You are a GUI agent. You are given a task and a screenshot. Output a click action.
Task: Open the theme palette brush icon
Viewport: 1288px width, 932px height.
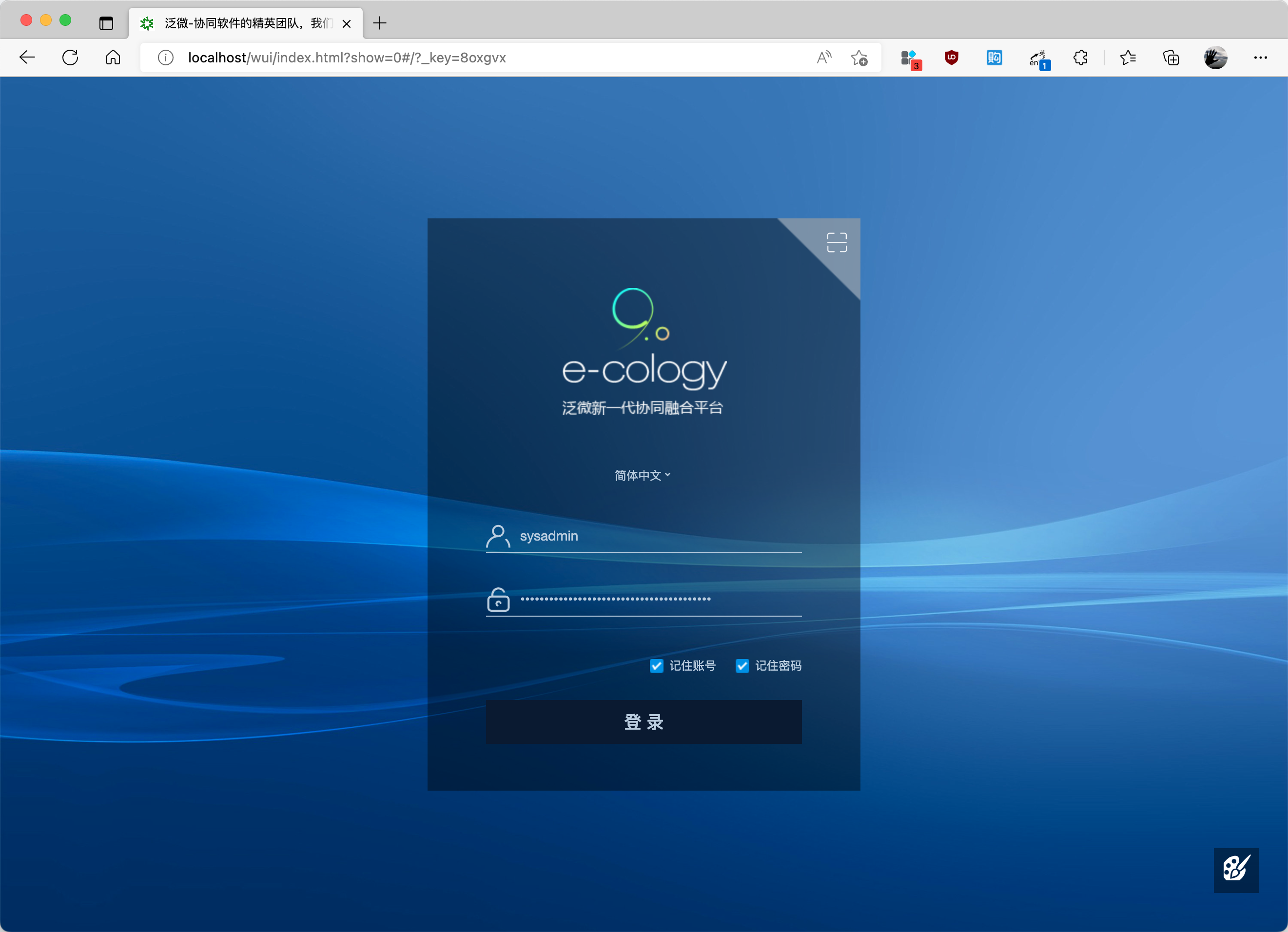[x=1236, y=870]
